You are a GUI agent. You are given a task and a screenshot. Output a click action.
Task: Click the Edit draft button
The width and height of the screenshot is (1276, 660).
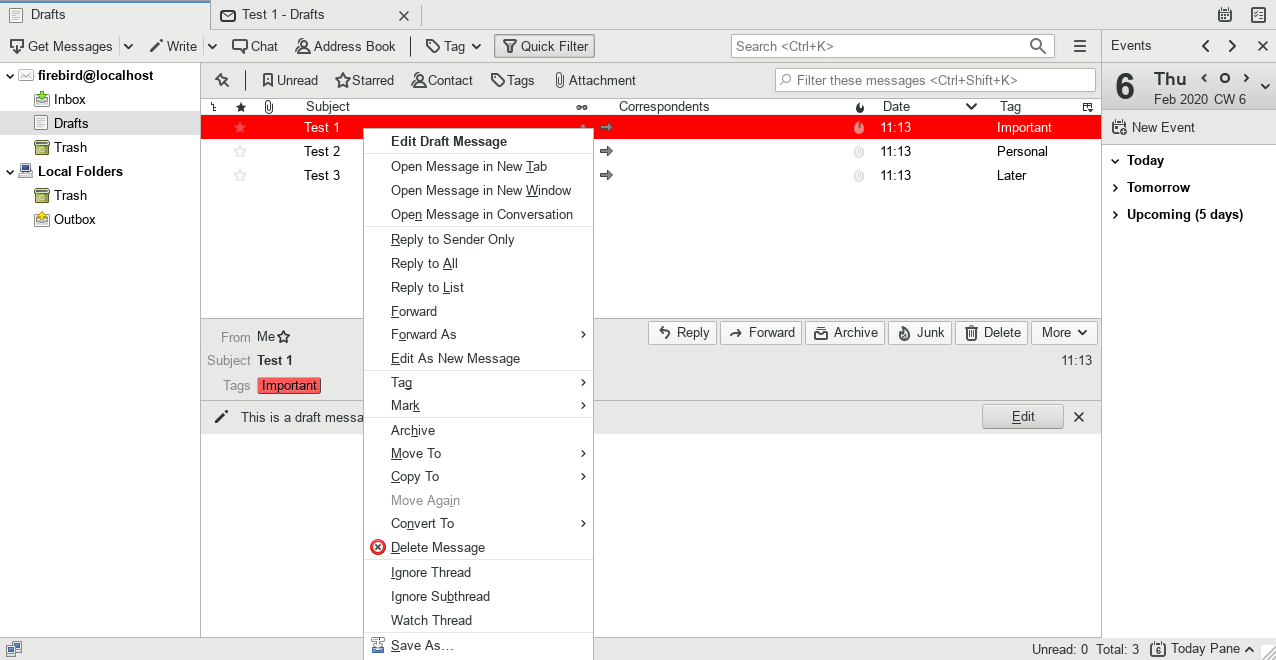click(1022, 417)
